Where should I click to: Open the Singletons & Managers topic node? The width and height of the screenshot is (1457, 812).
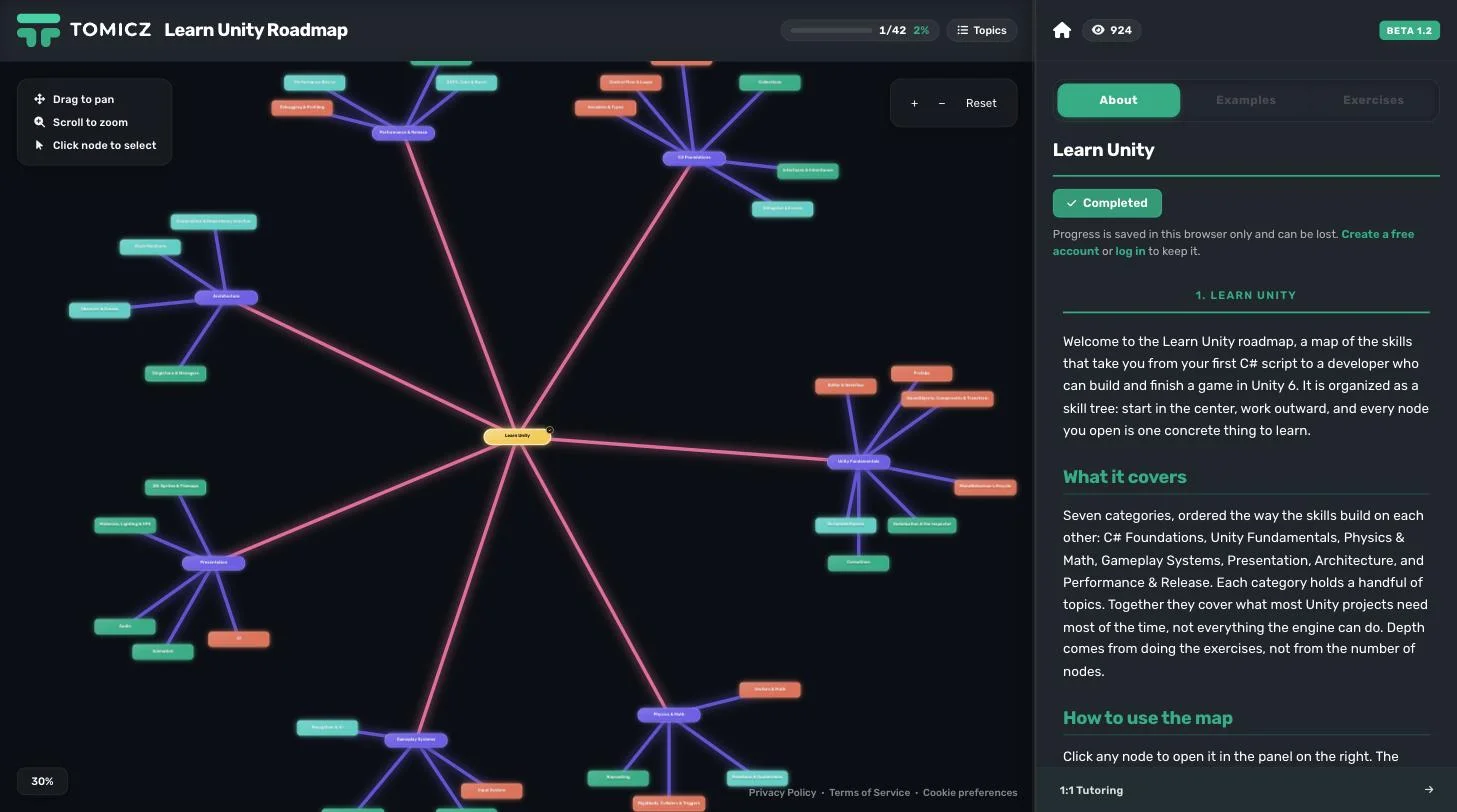[x=175, y=373]
